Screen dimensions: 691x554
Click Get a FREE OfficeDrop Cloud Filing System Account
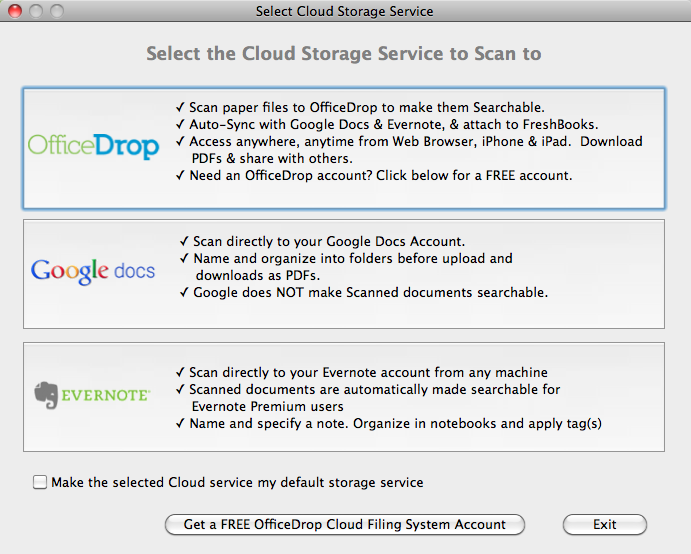point(345,524)
